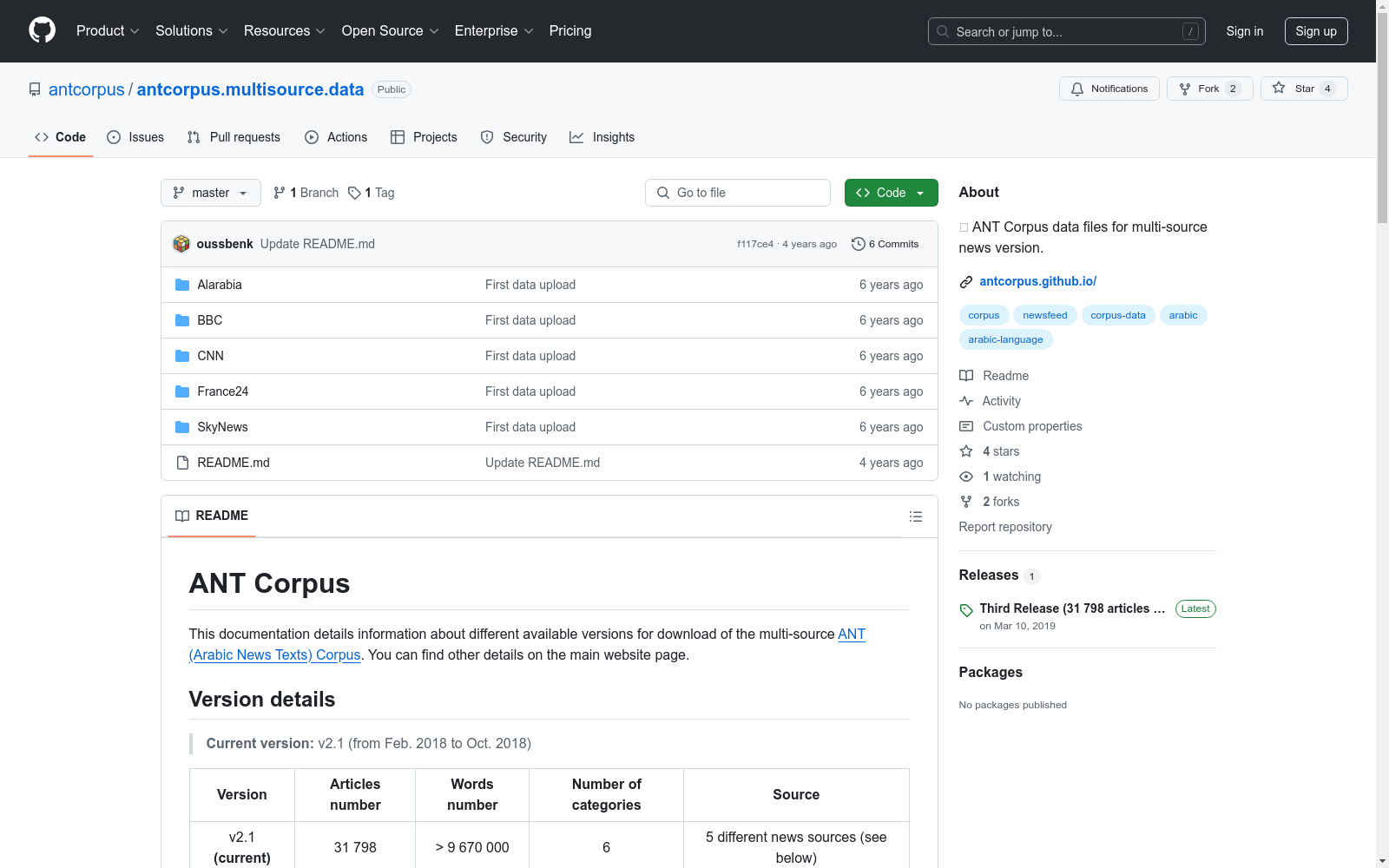Open the Alarabia folder icon

(x=182, y=285)
